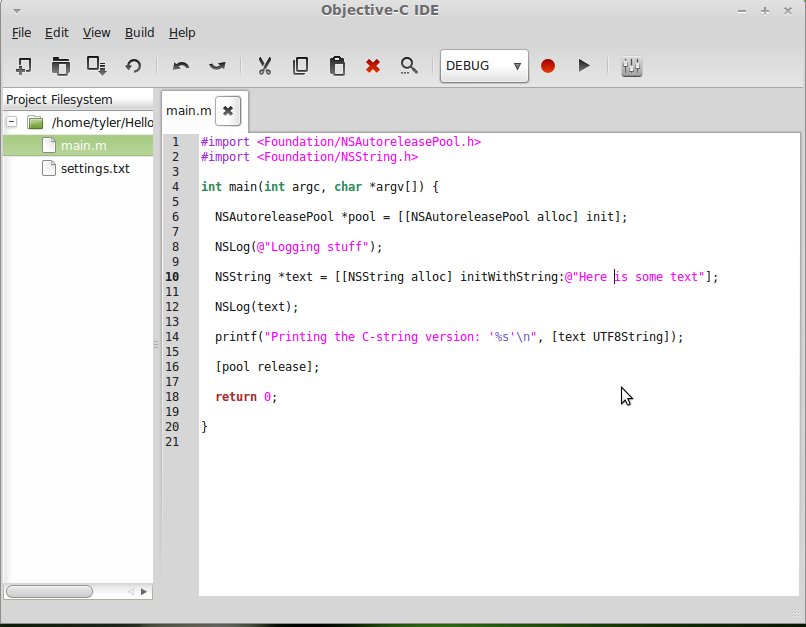This screenshot has height=627, width=806.
Task: Click the New File toolbar icon
Action: click(x=24, y=66)
